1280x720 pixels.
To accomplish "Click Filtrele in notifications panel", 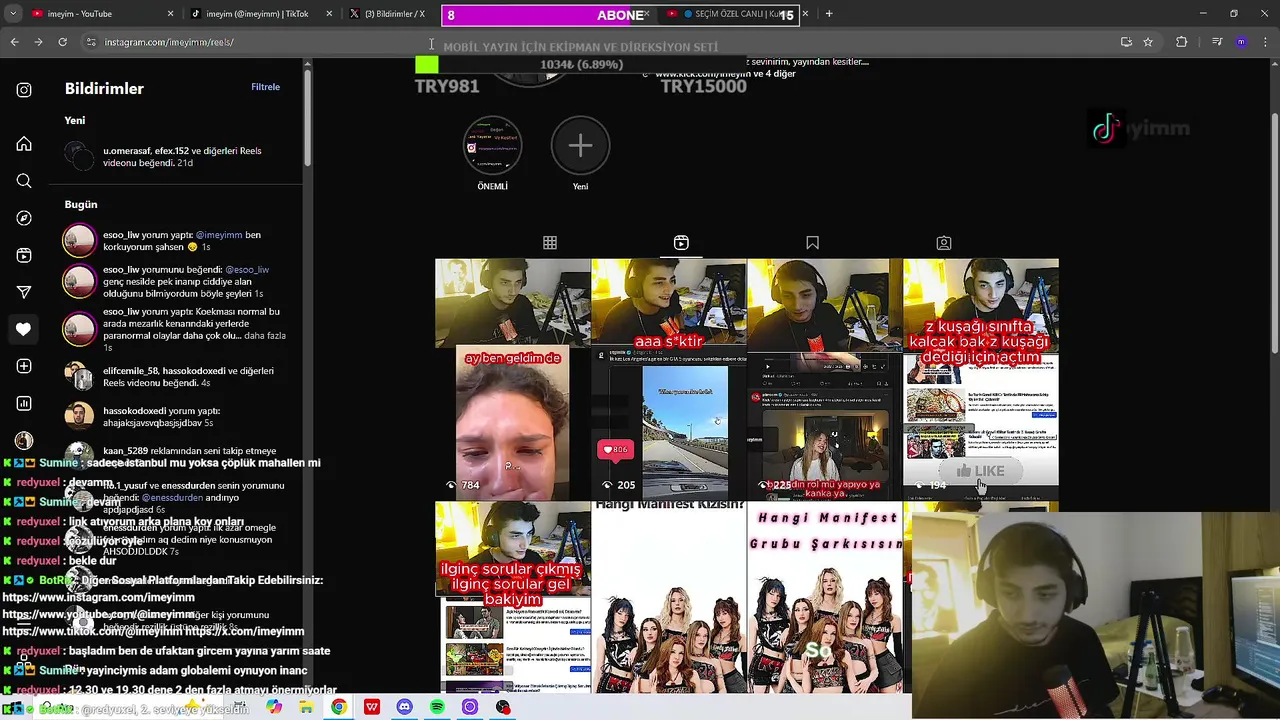I will click(x=265, y=87).
